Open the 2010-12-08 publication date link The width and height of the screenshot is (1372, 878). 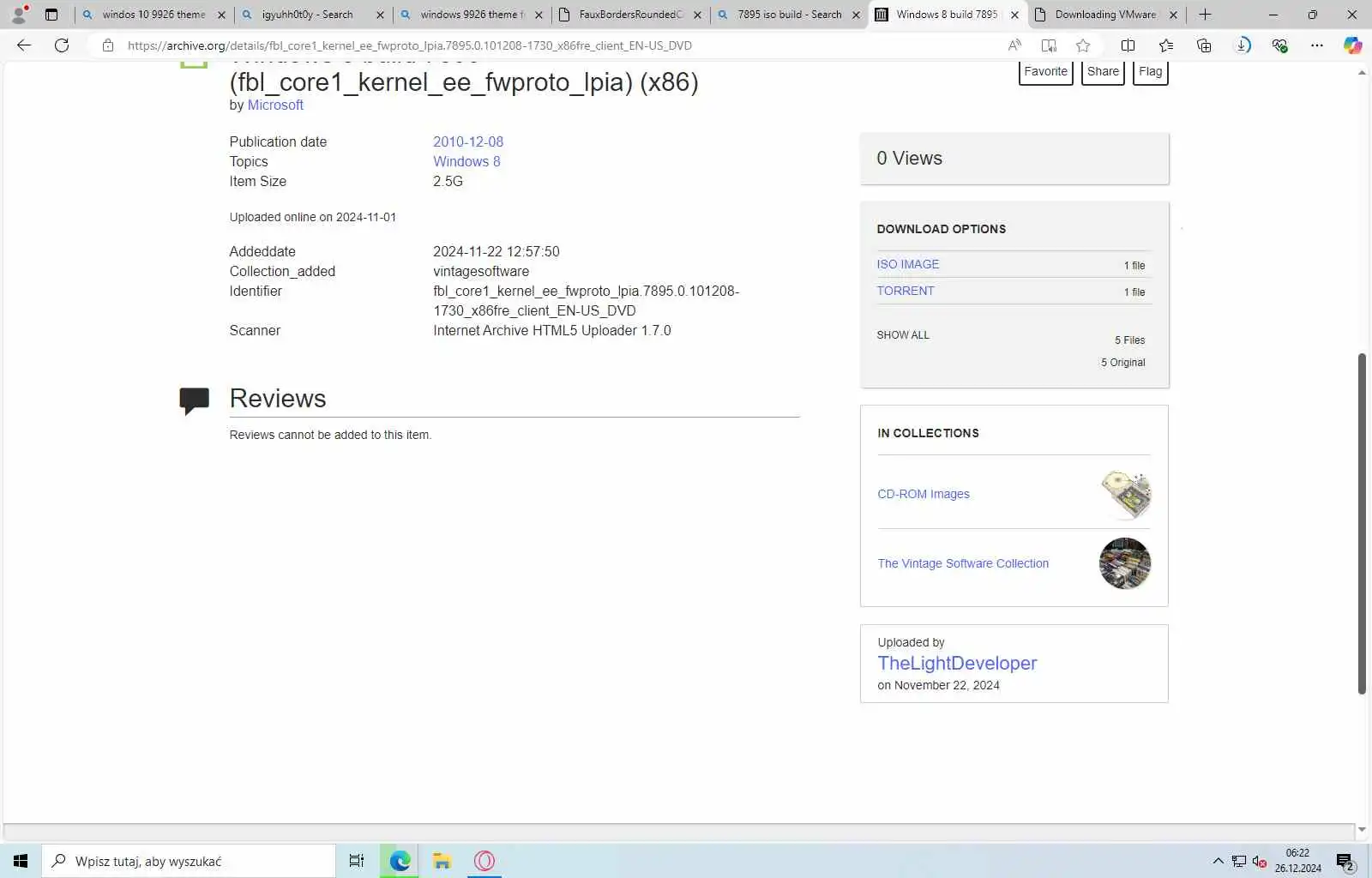pyautogui.click(x=468, y=141)
